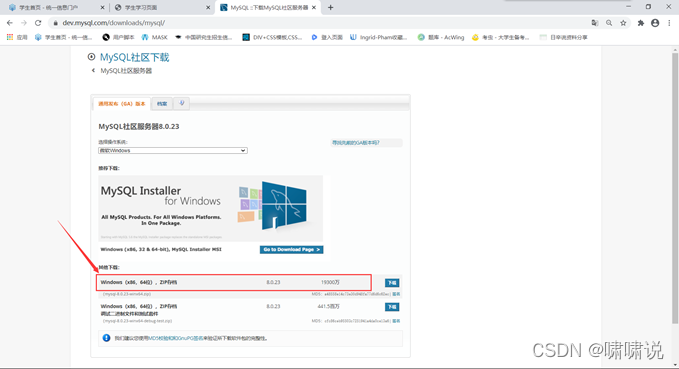Image resolution: width=679 pixels, height=369 pixels.
Task: Click 下载 button for debug binaries ZIP
Action: click(392, 307)
